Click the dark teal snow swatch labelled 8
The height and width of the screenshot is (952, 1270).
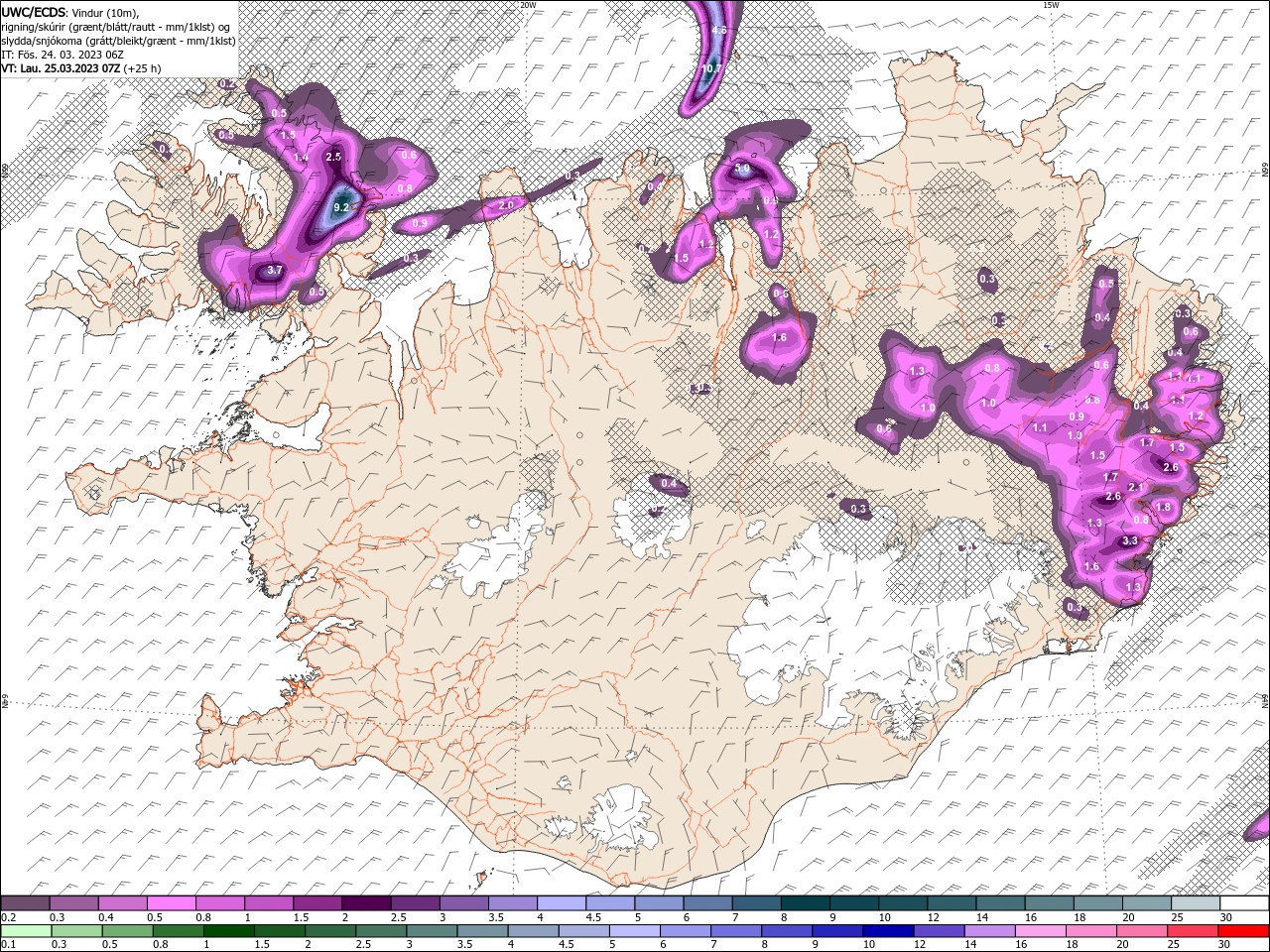click(804, 903)
